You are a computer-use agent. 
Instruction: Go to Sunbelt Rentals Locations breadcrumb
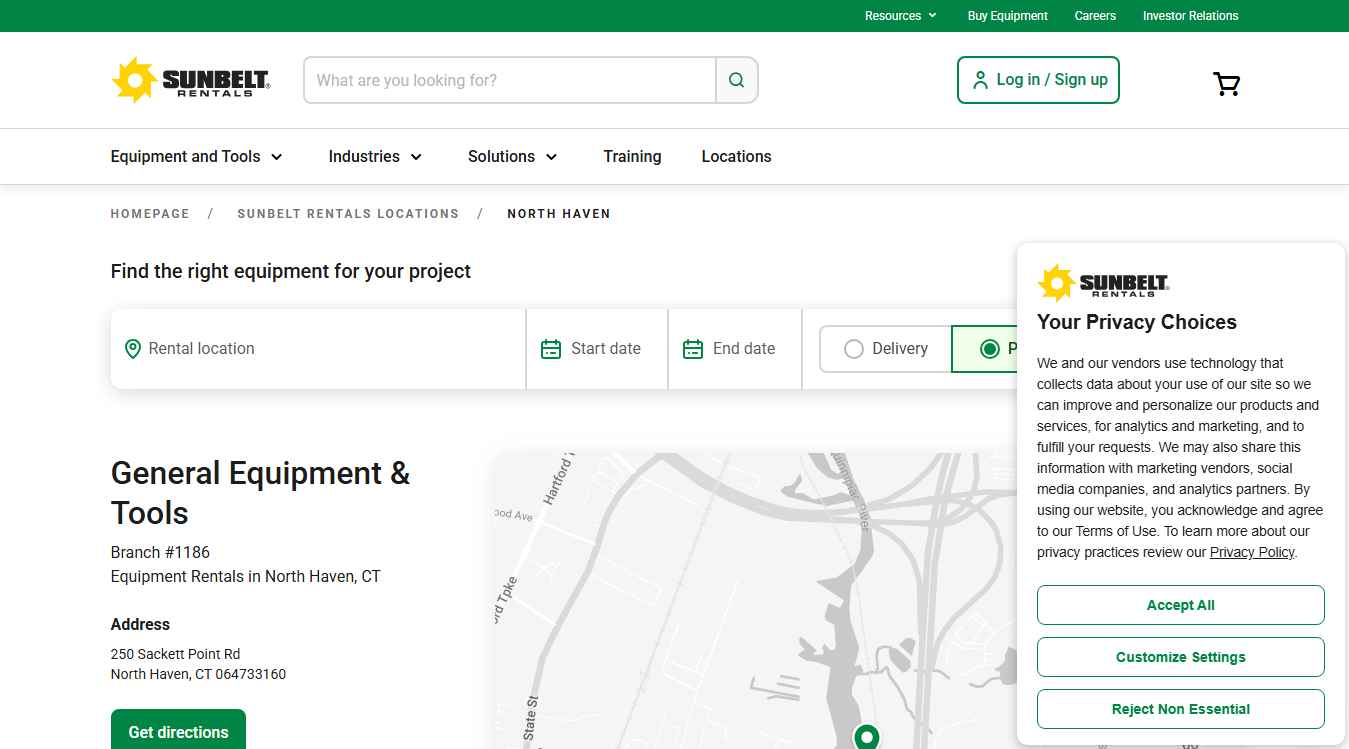(x=348, y=214)
